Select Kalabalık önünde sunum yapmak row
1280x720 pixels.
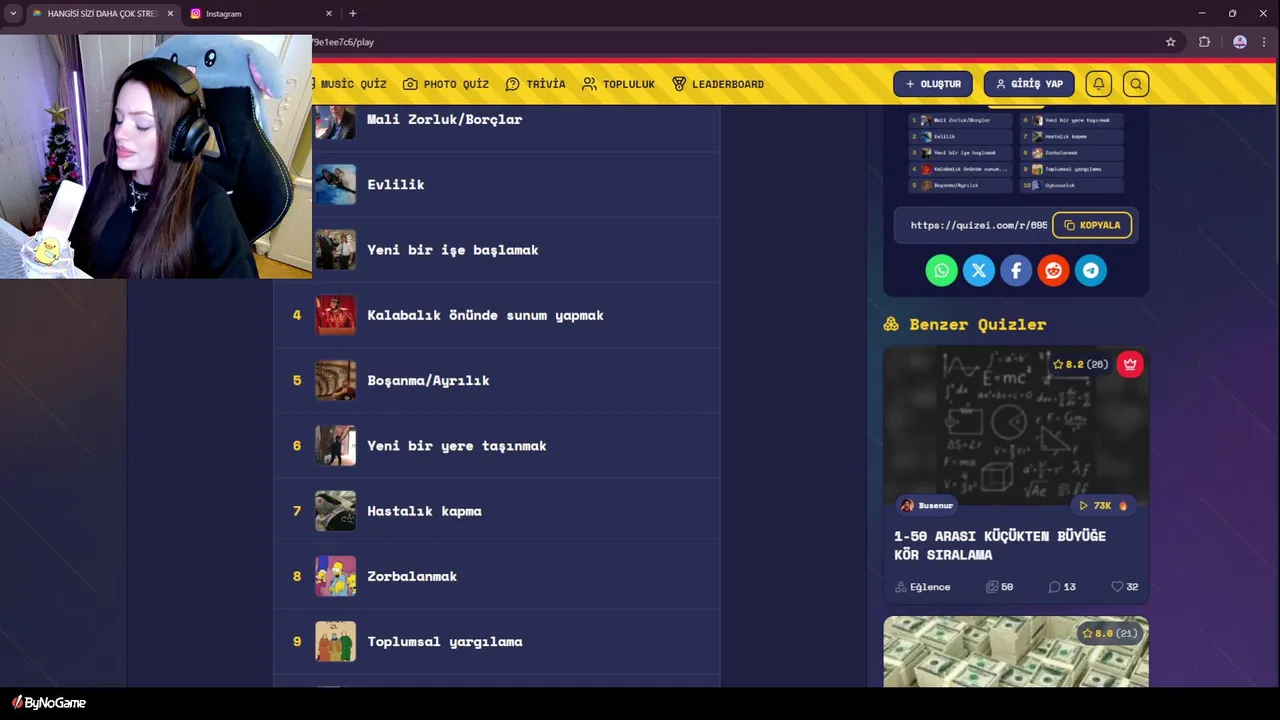[497, 315]
